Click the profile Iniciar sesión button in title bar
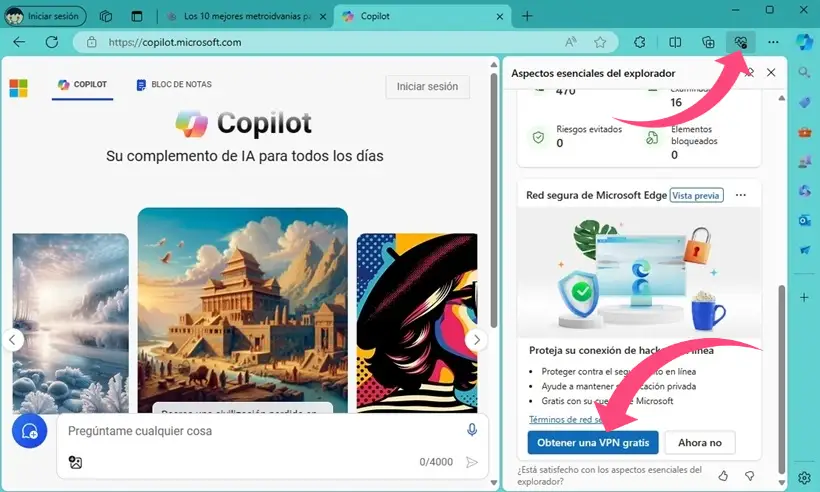The width and height of the screenshot is (820, 492). pyautogui.click(x=44, y=16)
